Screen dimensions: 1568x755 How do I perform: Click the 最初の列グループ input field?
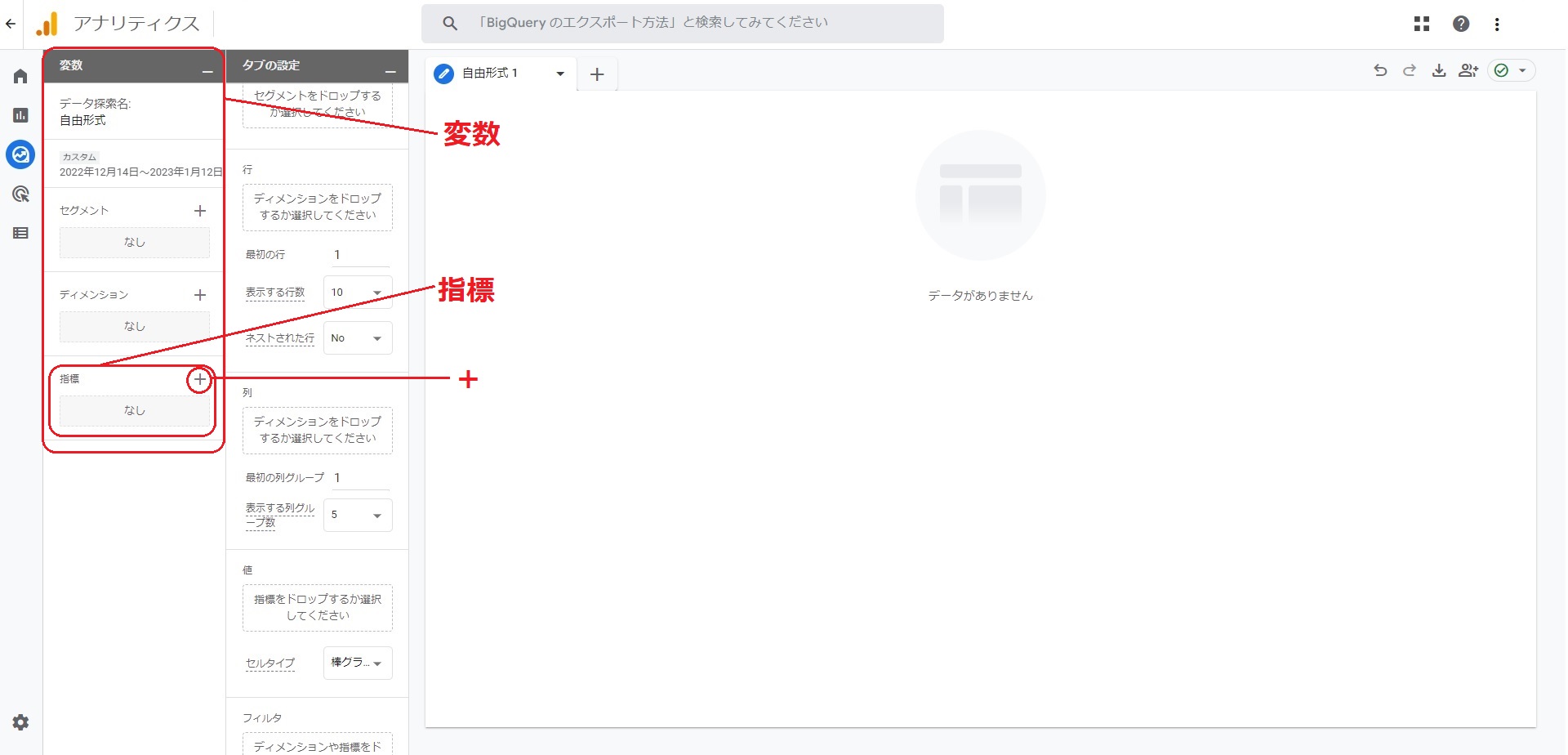coord(360,478)
